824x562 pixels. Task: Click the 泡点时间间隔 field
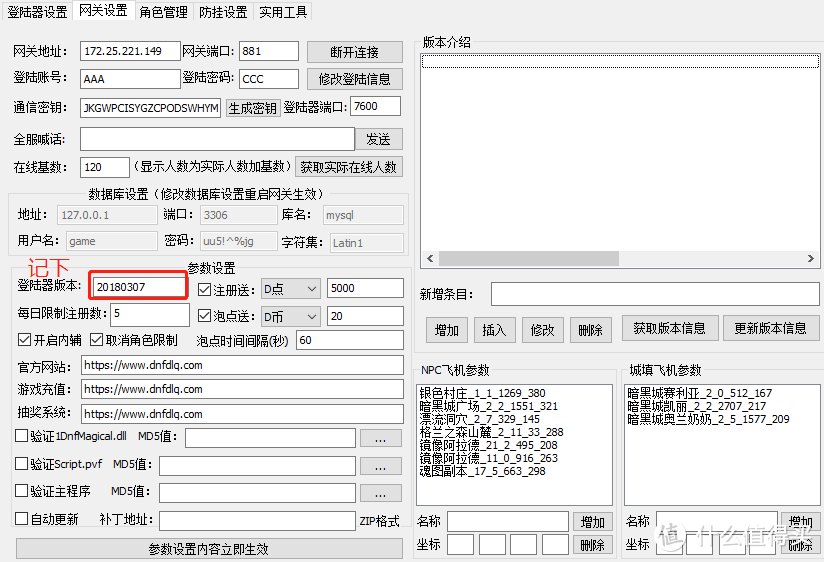click(x=350, y=340)
